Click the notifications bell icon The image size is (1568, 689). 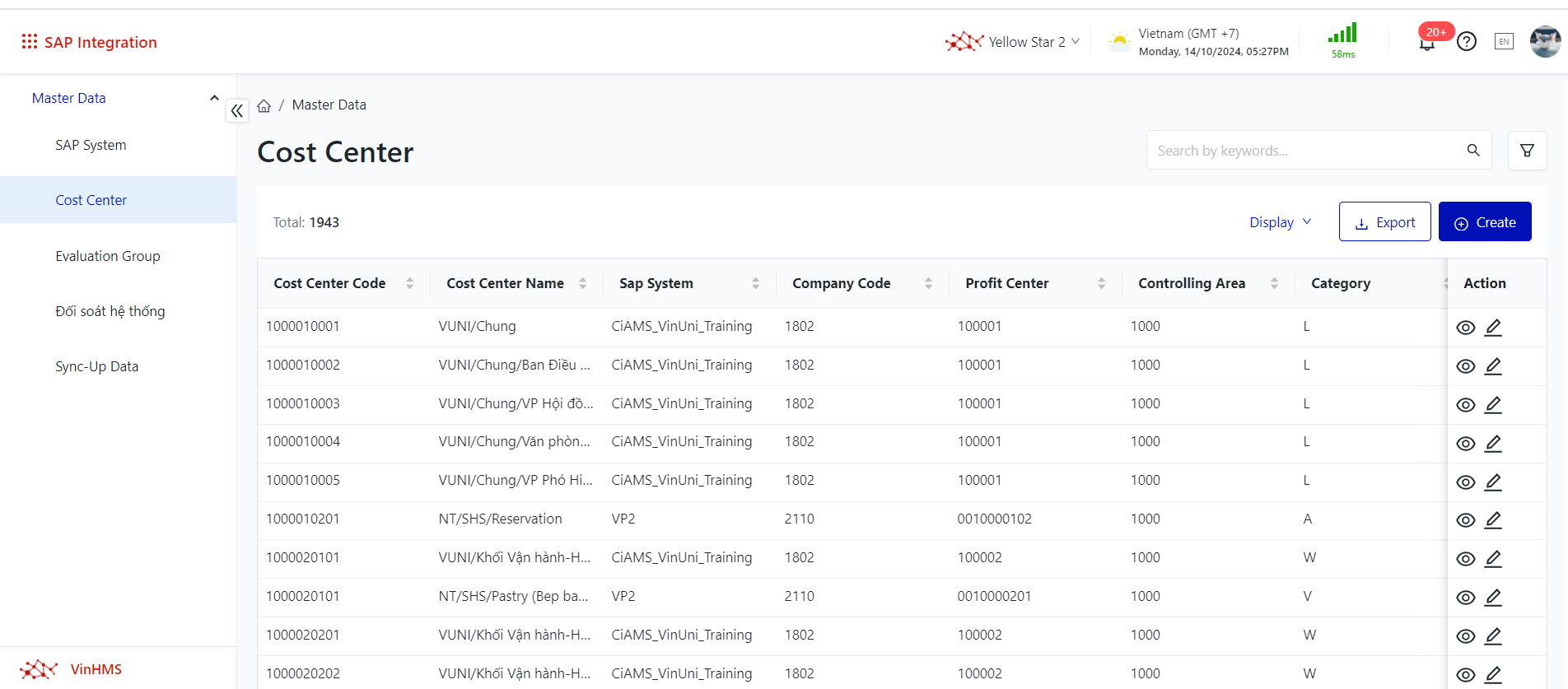[x=1426, y=44]
